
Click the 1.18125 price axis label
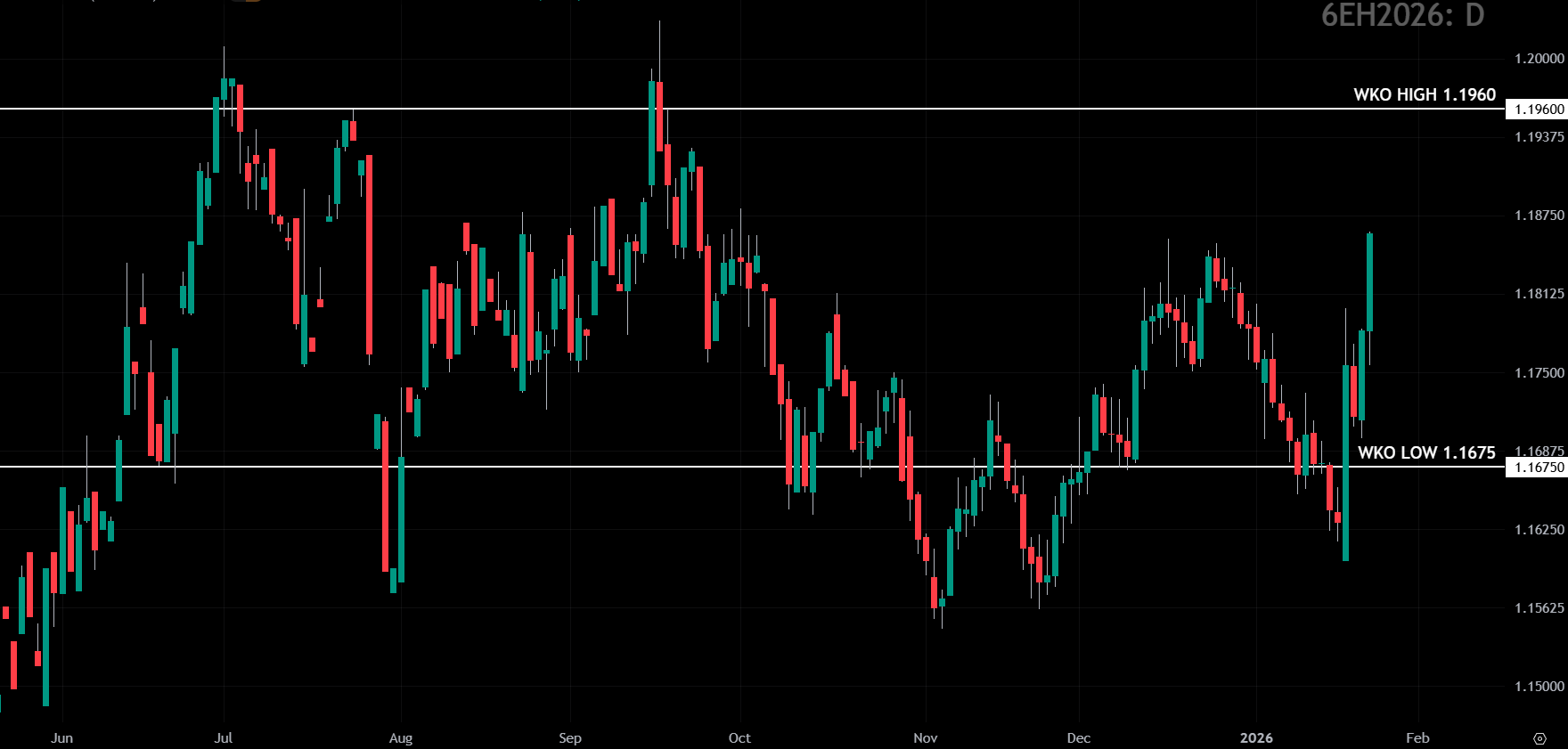1539,294
